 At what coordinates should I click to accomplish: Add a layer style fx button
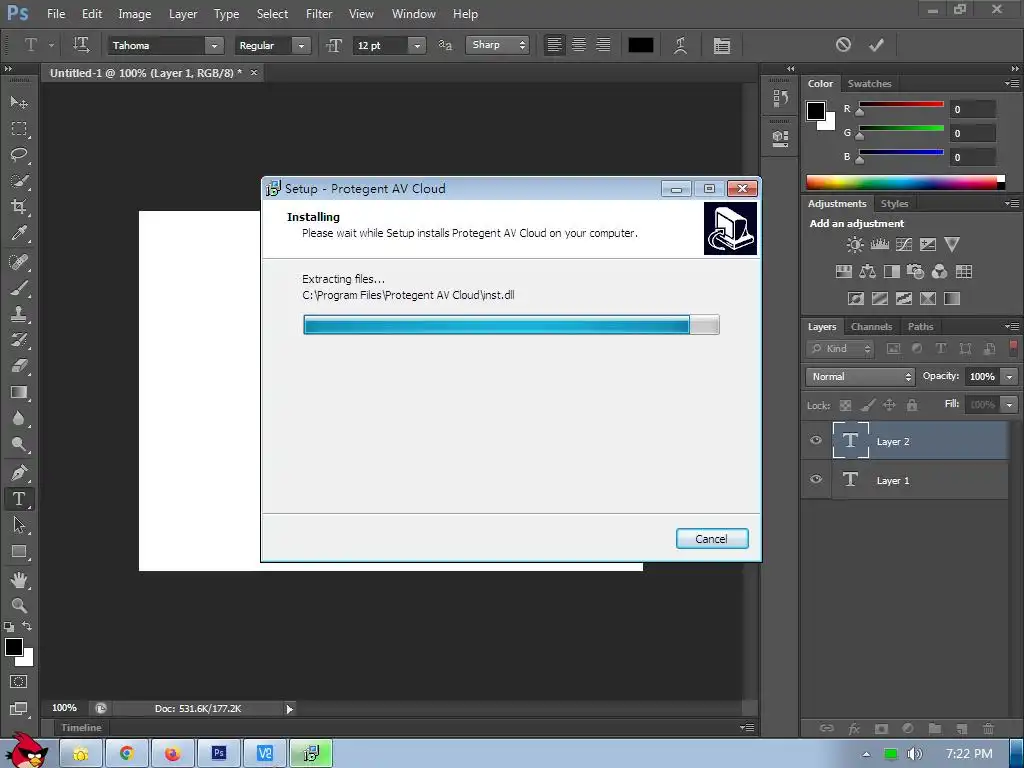[x=854, y=729]
